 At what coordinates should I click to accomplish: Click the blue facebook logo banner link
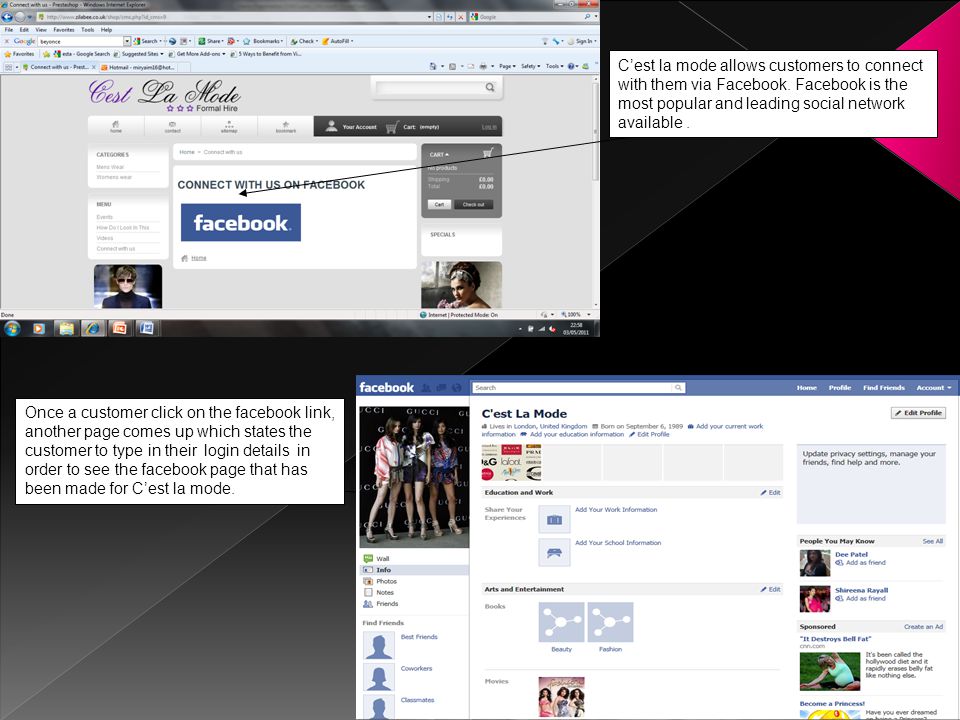point(241,222)
